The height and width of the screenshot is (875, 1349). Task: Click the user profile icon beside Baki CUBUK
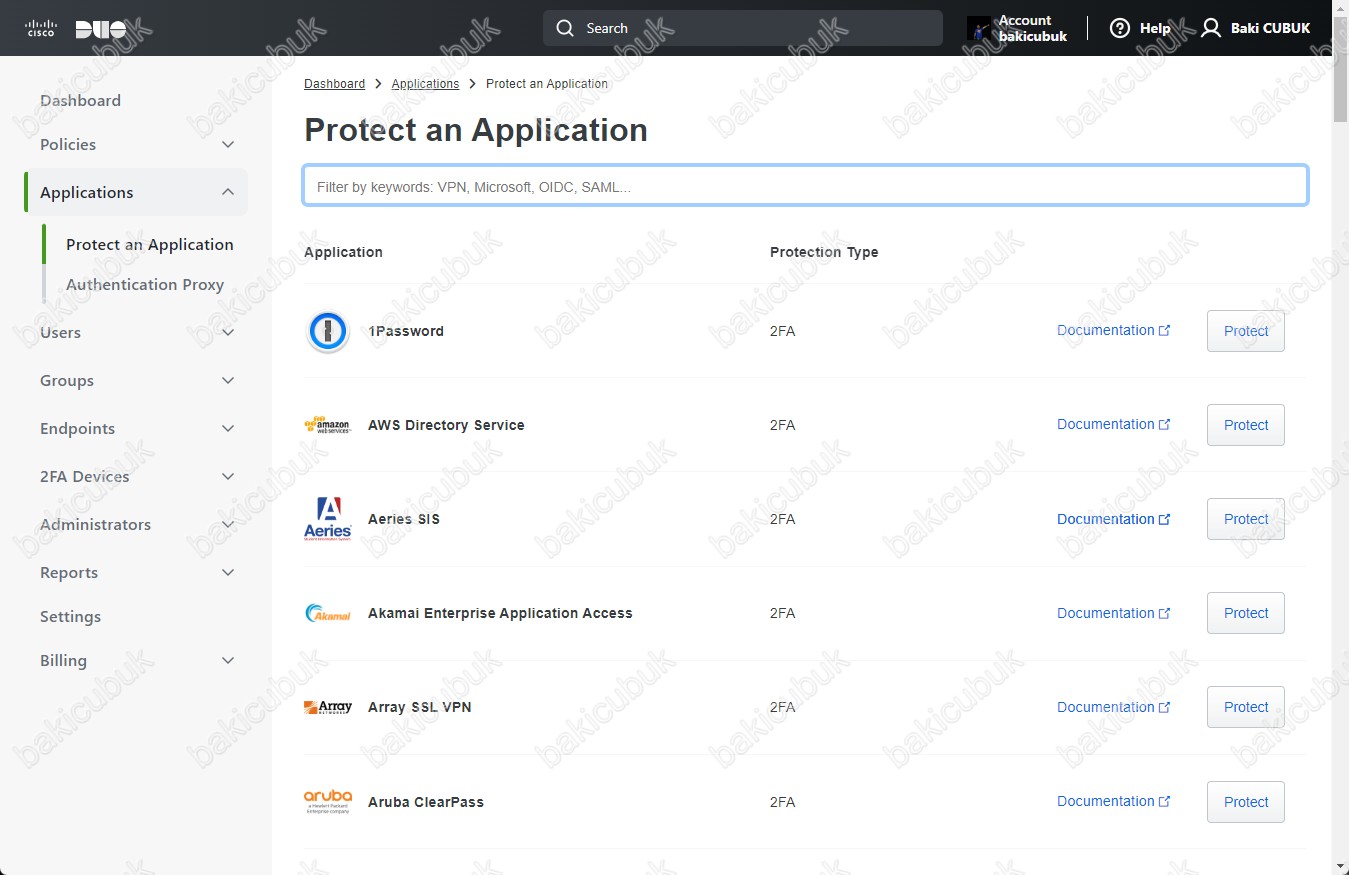(1211, 28)
